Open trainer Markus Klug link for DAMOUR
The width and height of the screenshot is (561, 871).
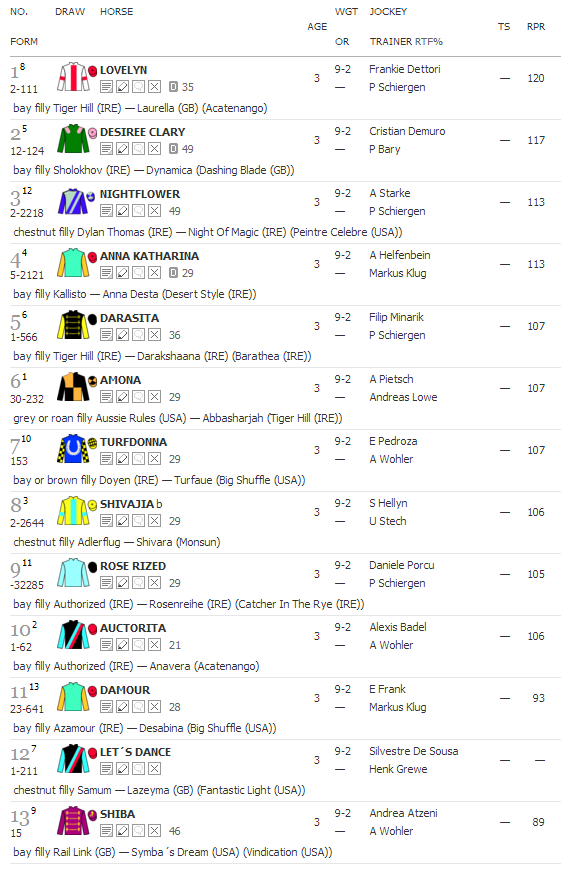point(398,707)
